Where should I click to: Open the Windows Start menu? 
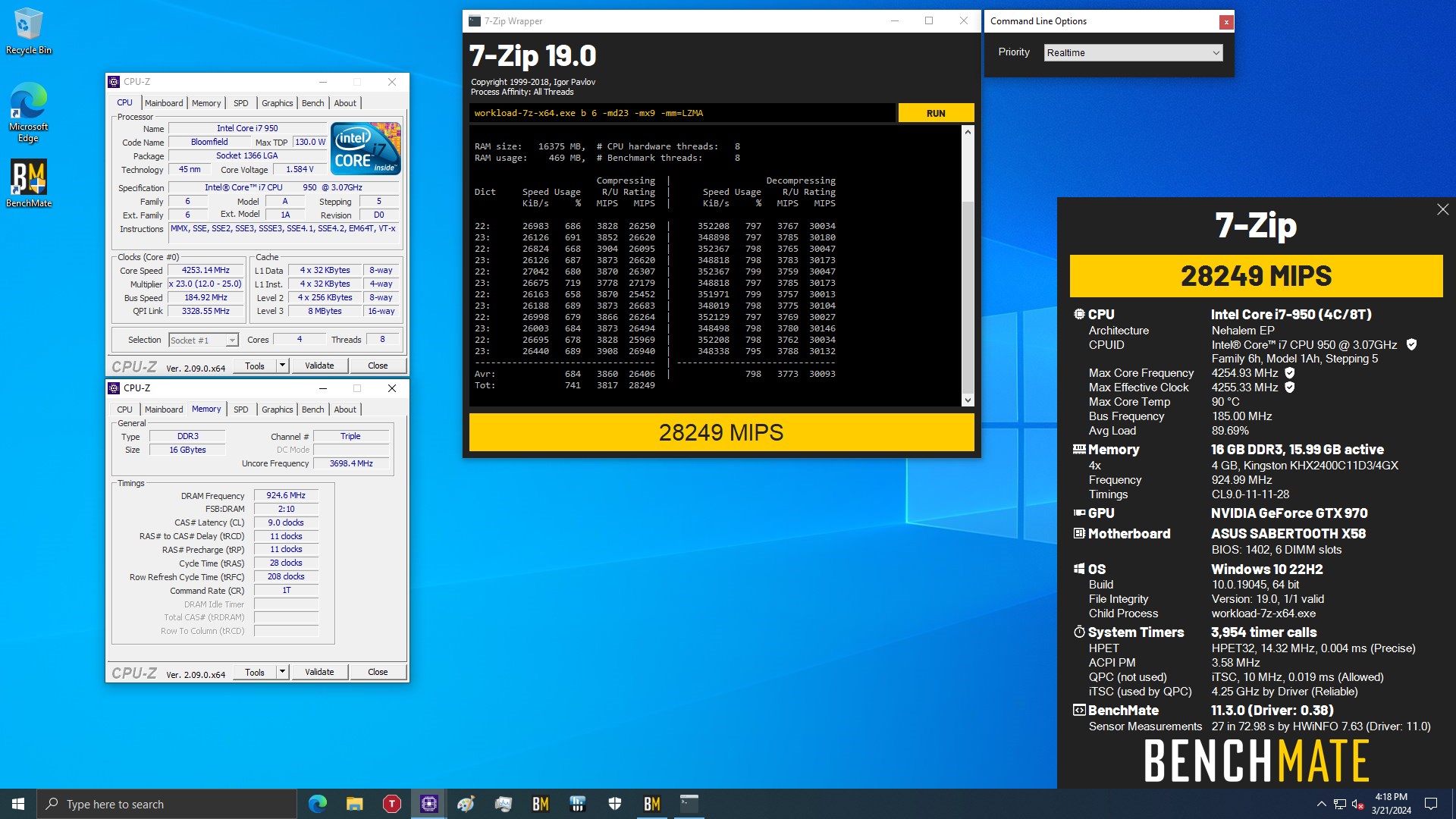point(18,804)
